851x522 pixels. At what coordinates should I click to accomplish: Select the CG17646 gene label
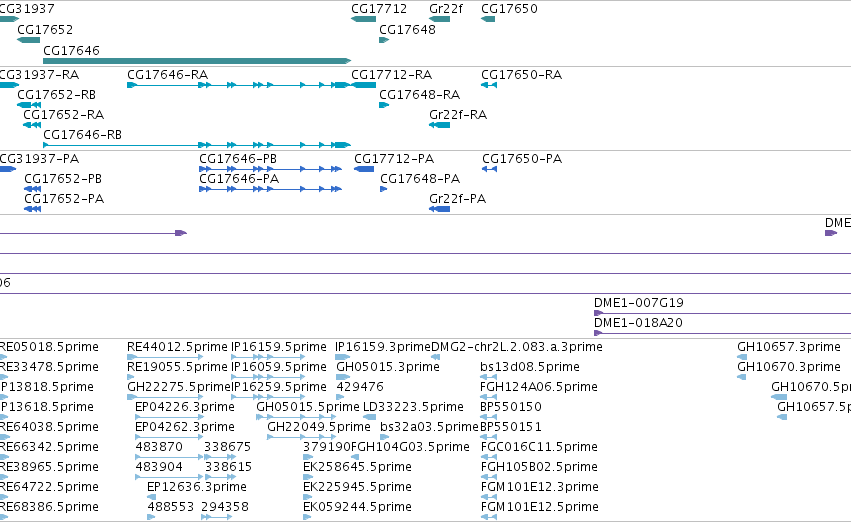[71, 50]
